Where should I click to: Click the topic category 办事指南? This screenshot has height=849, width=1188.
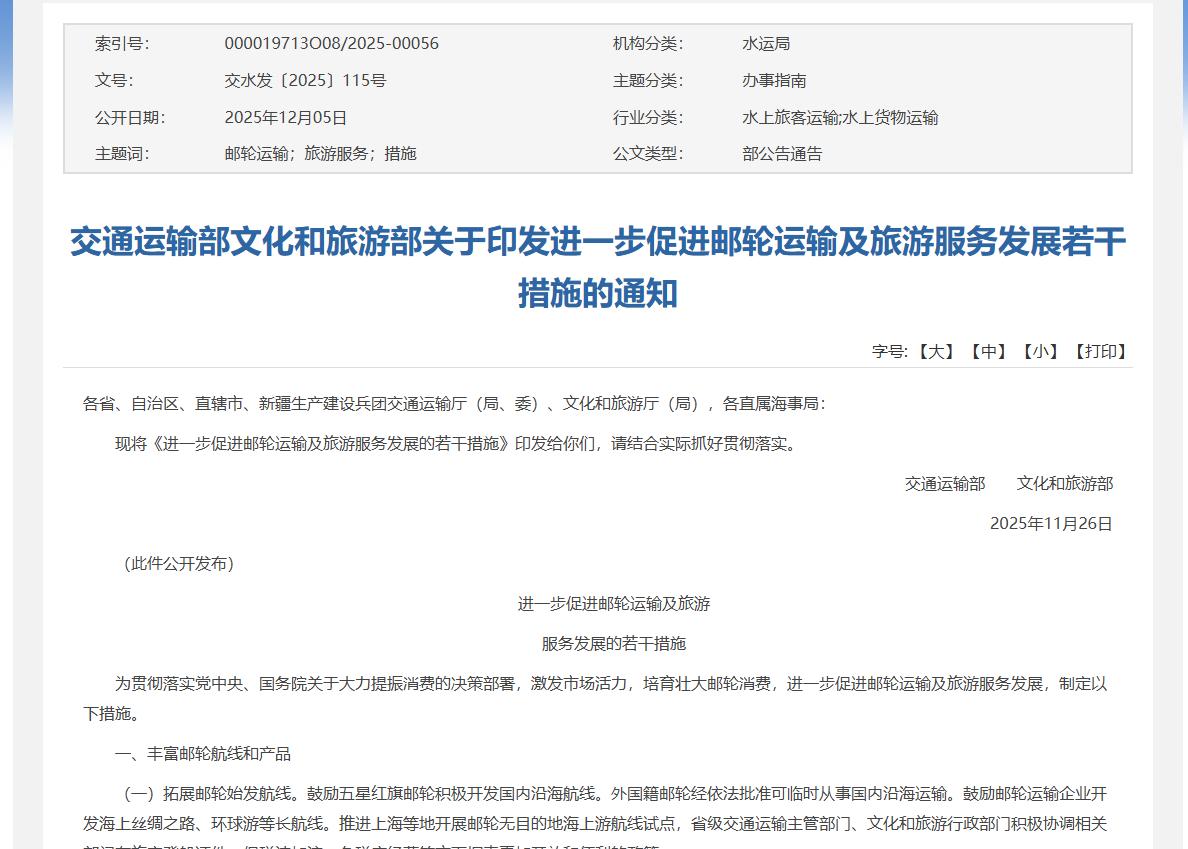click(x=774, y=80)
